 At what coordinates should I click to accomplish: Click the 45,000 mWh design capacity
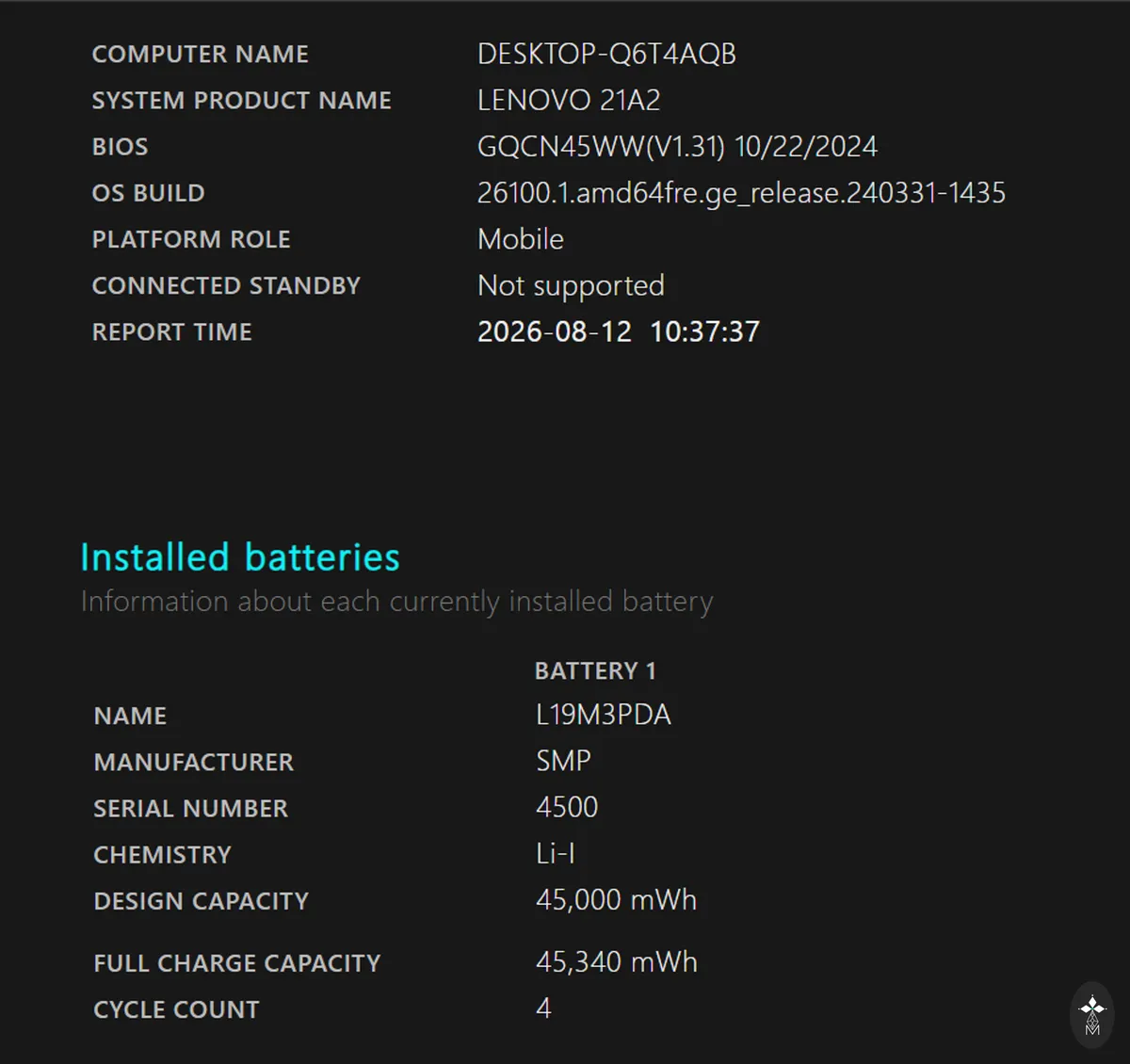pyautogui.click(x=617, y=900)
